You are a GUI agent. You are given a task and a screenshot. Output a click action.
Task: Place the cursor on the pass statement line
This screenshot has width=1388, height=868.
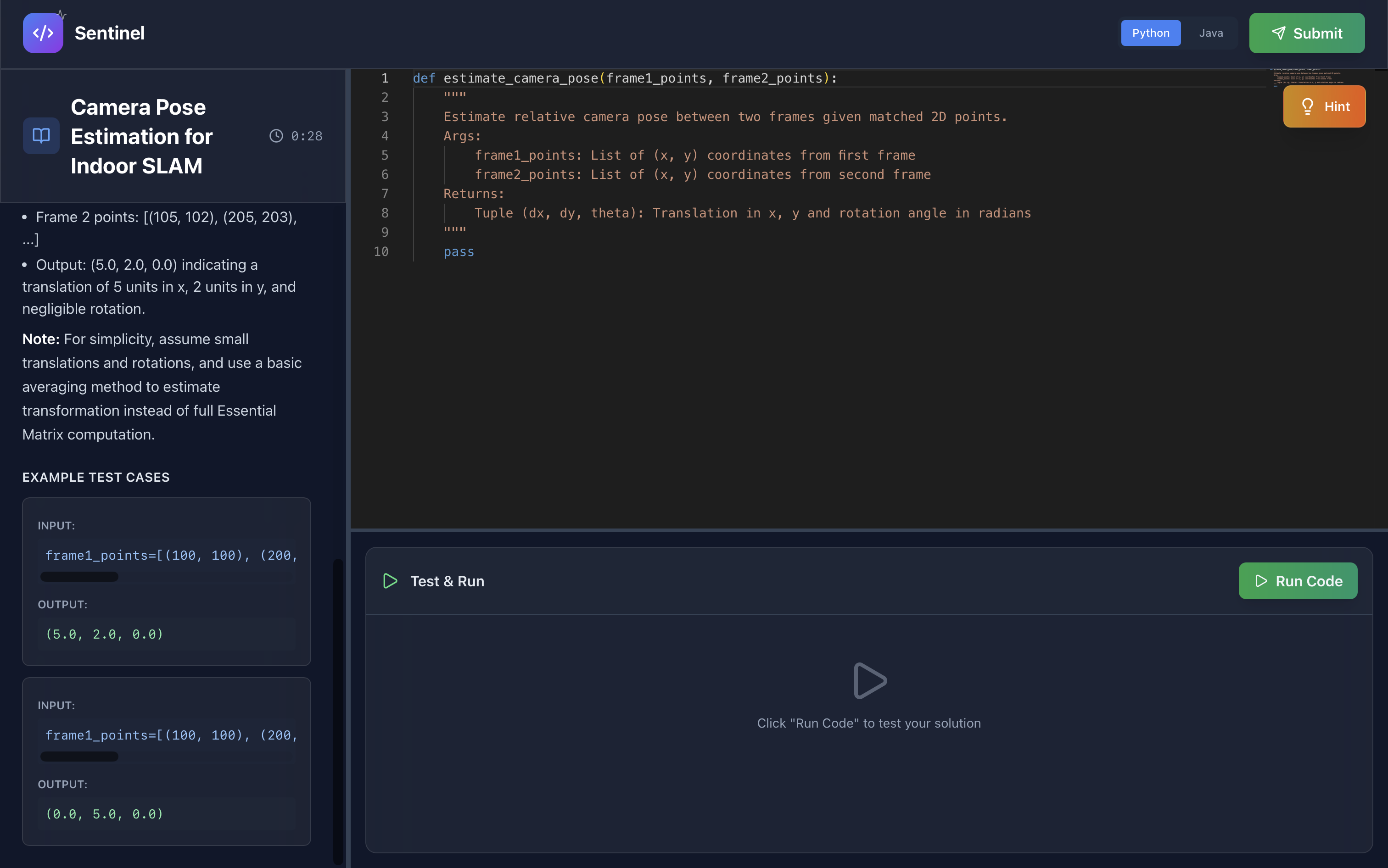pos(459,252)
